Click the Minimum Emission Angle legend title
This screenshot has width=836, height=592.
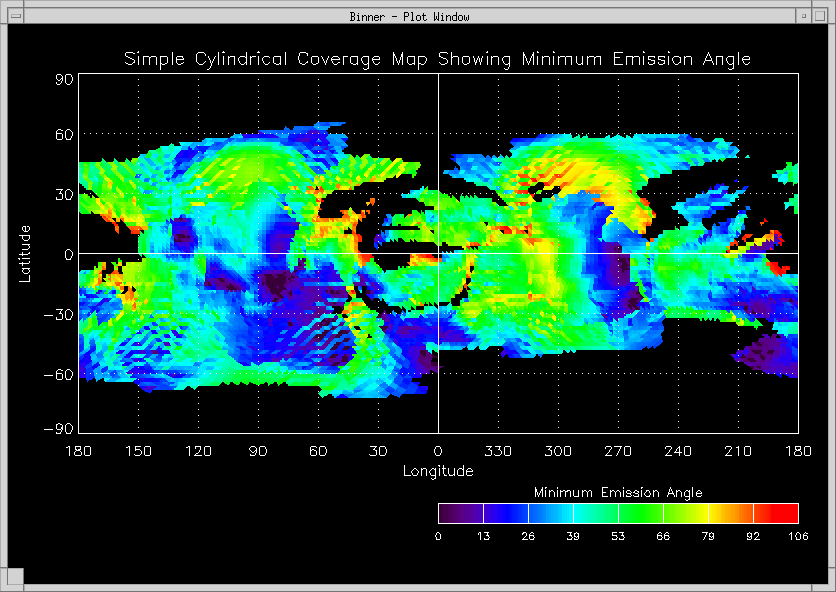click(617, 493)
